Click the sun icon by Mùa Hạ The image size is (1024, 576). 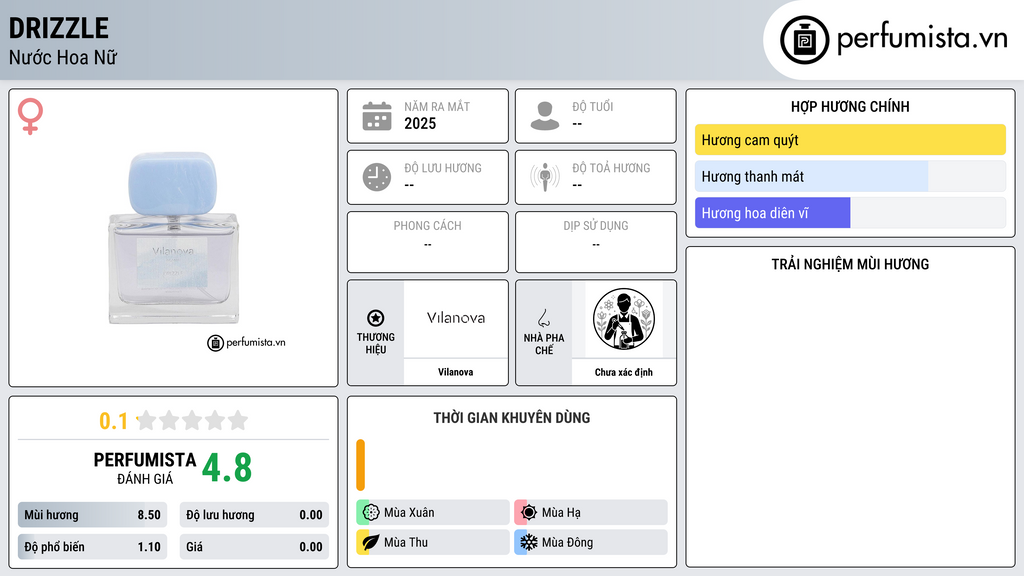(529, 513)
